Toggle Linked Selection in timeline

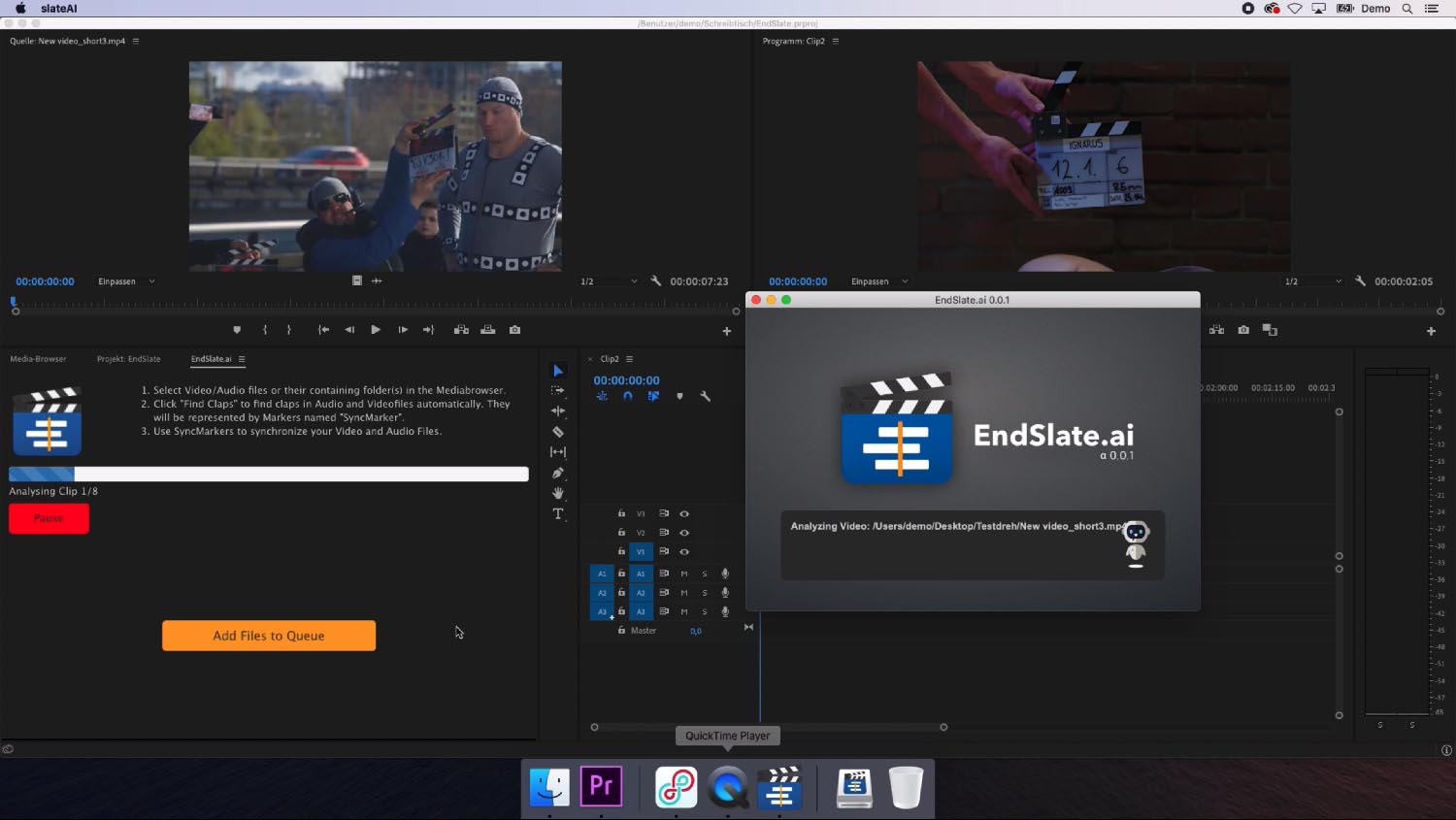tap(653, 396)
